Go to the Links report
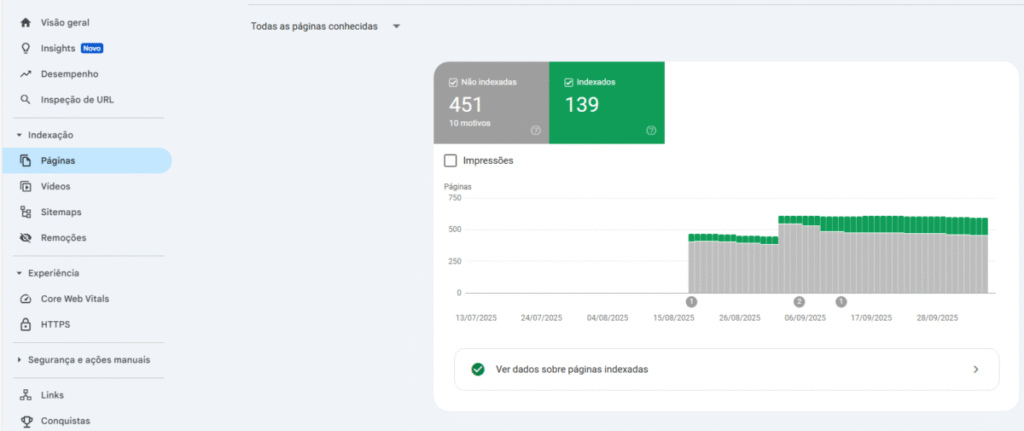 tap(52, 395)
